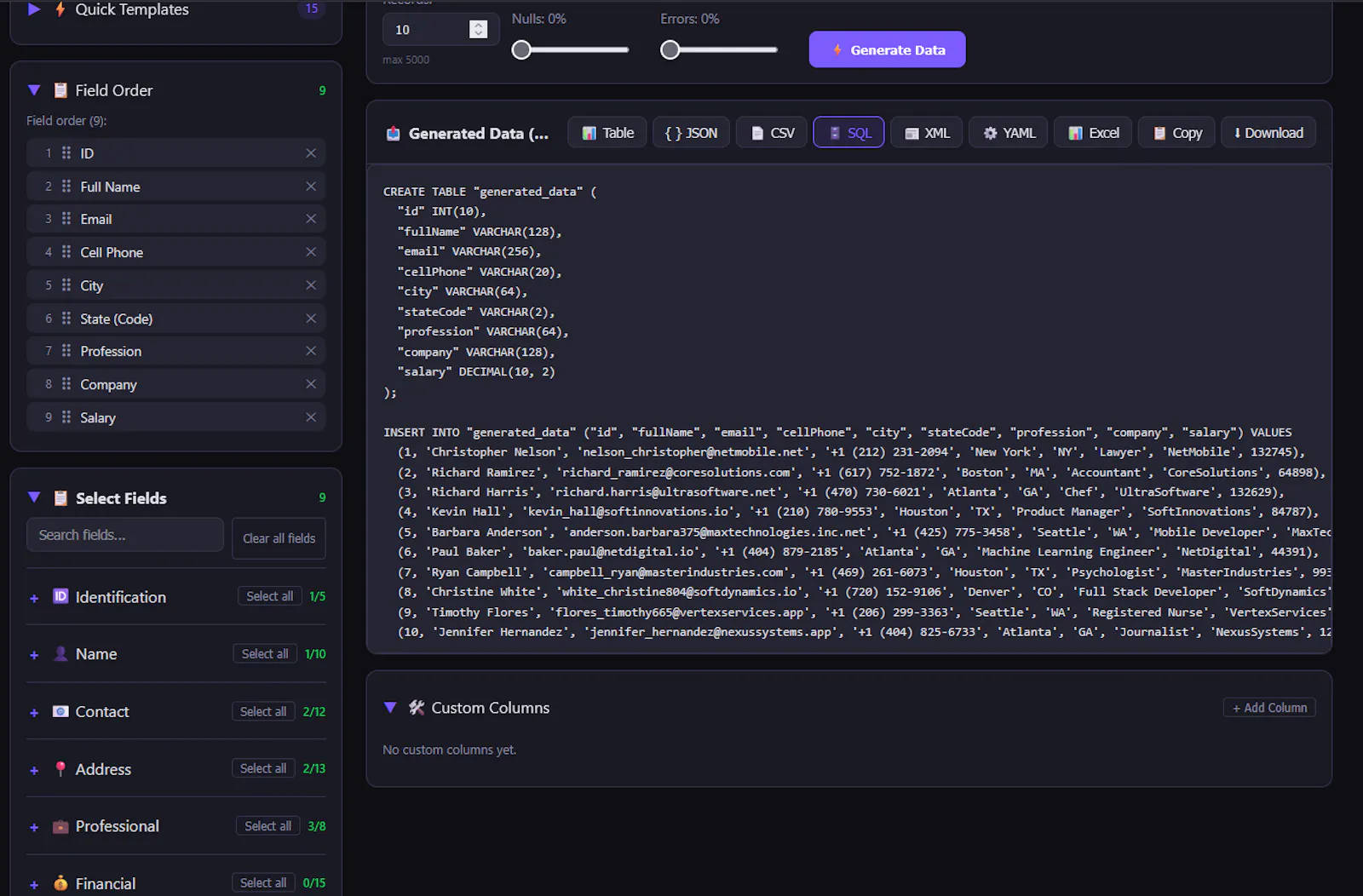Viewport: 1363px width, 896px height.
Task: Switch output to Table view
Action: pyautogui.click(x=607, y=133)
